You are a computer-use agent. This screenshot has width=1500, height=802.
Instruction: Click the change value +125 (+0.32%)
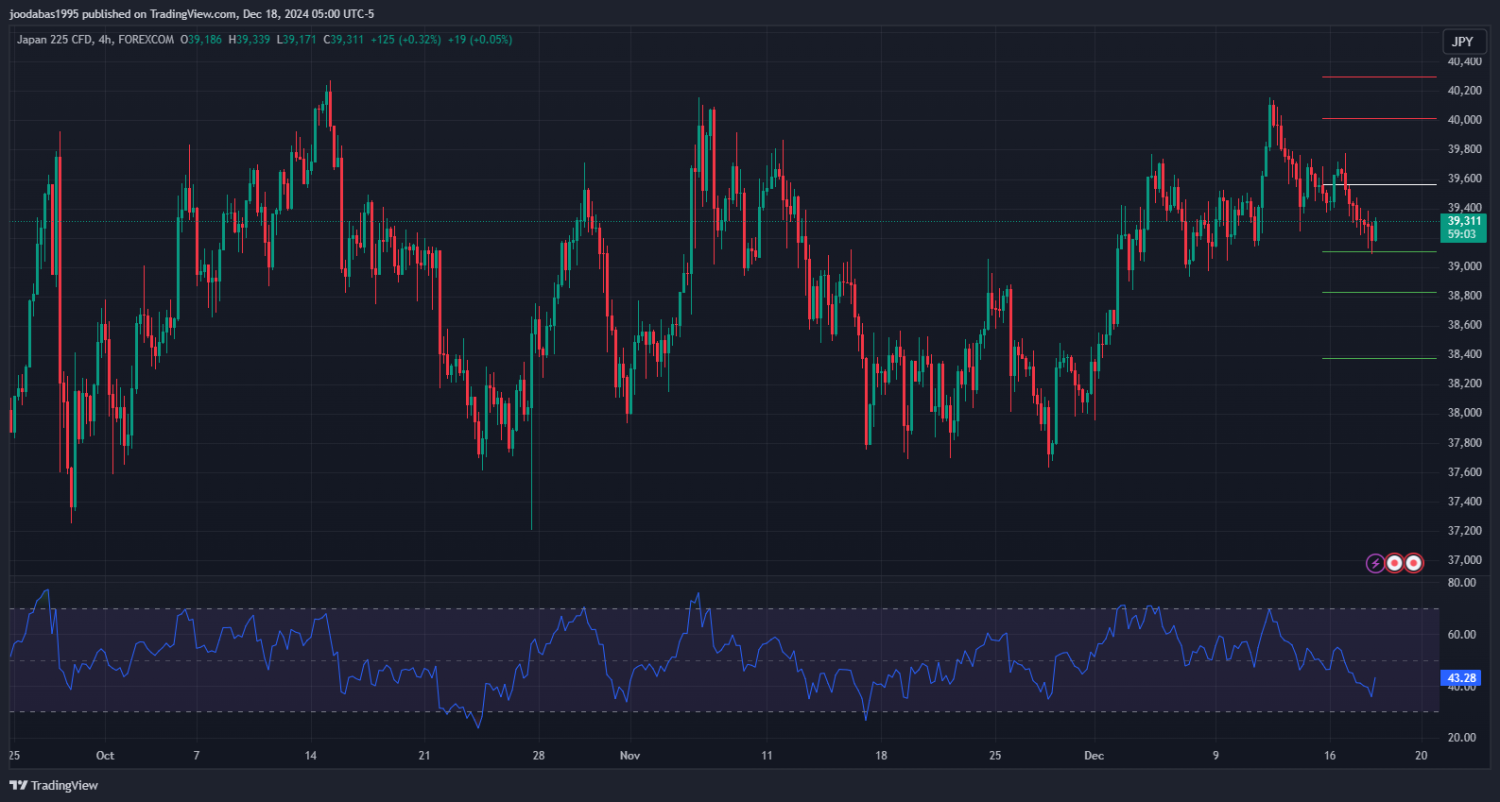click(406, 39)
